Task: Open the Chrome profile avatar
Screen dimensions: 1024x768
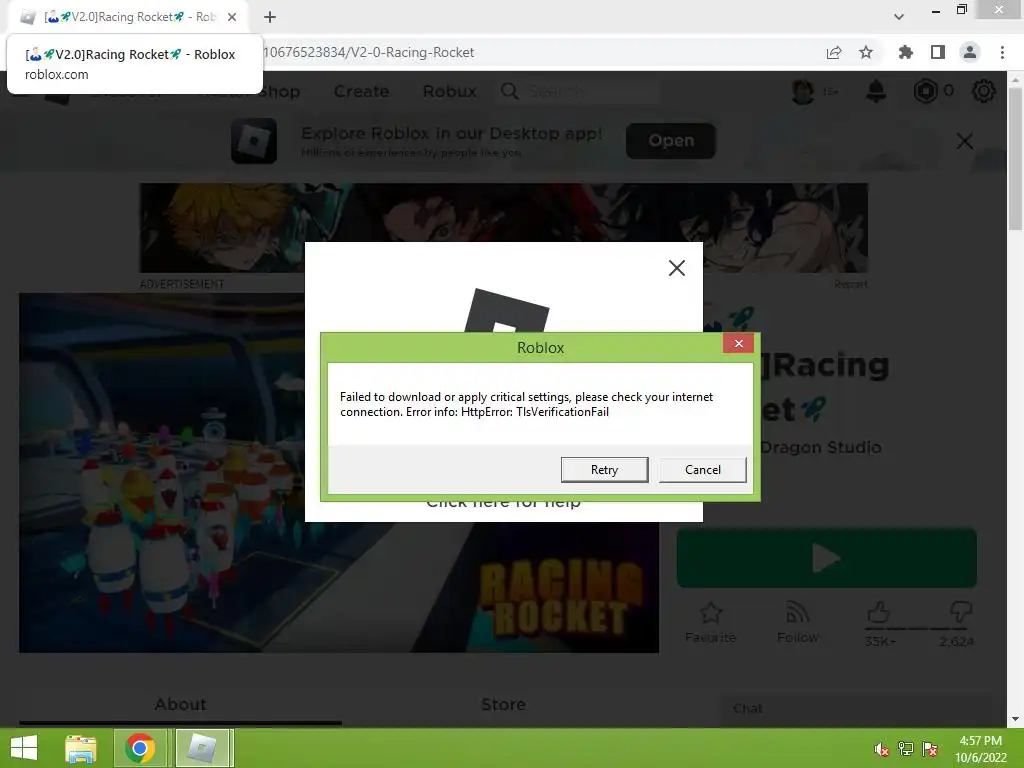Action: point(970,52)
